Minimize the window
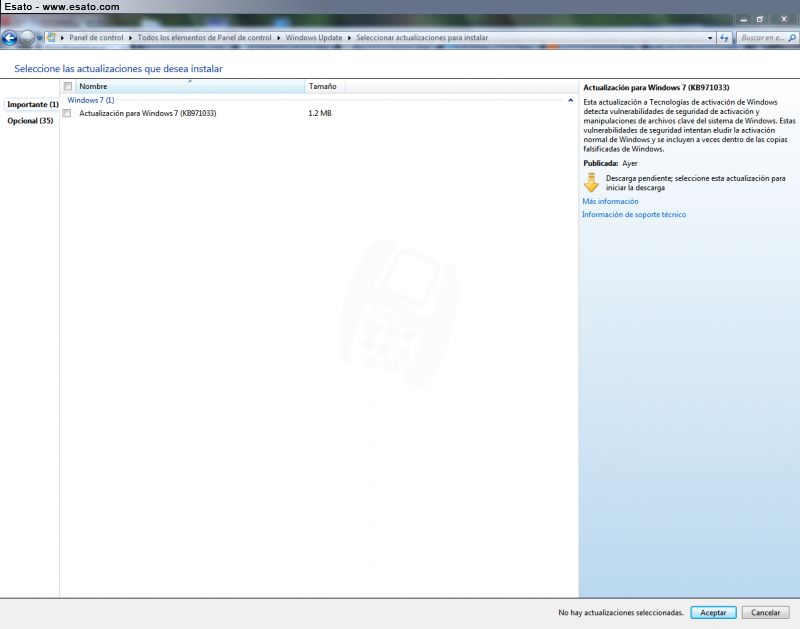The width and height of the screenshot is (800, 629). point(743,19)
